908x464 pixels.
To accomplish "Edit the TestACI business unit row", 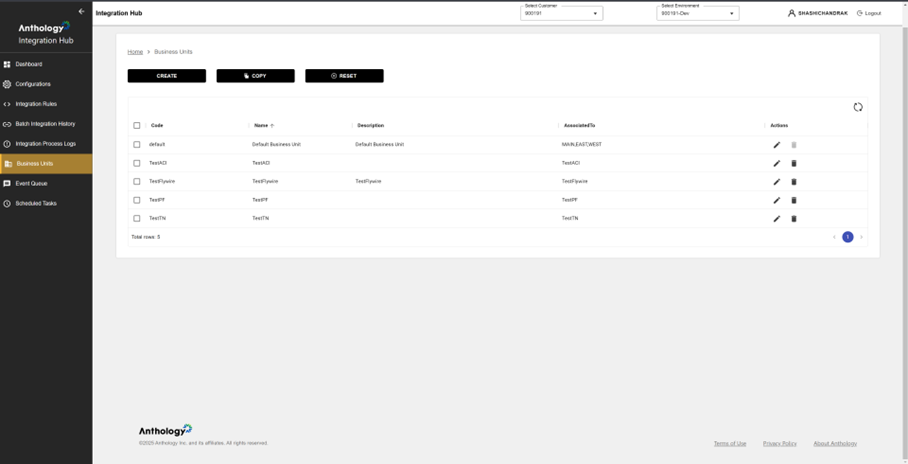I will click(776, 163).
